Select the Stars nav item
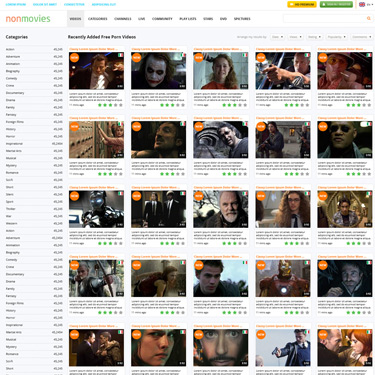 (208, 19)
